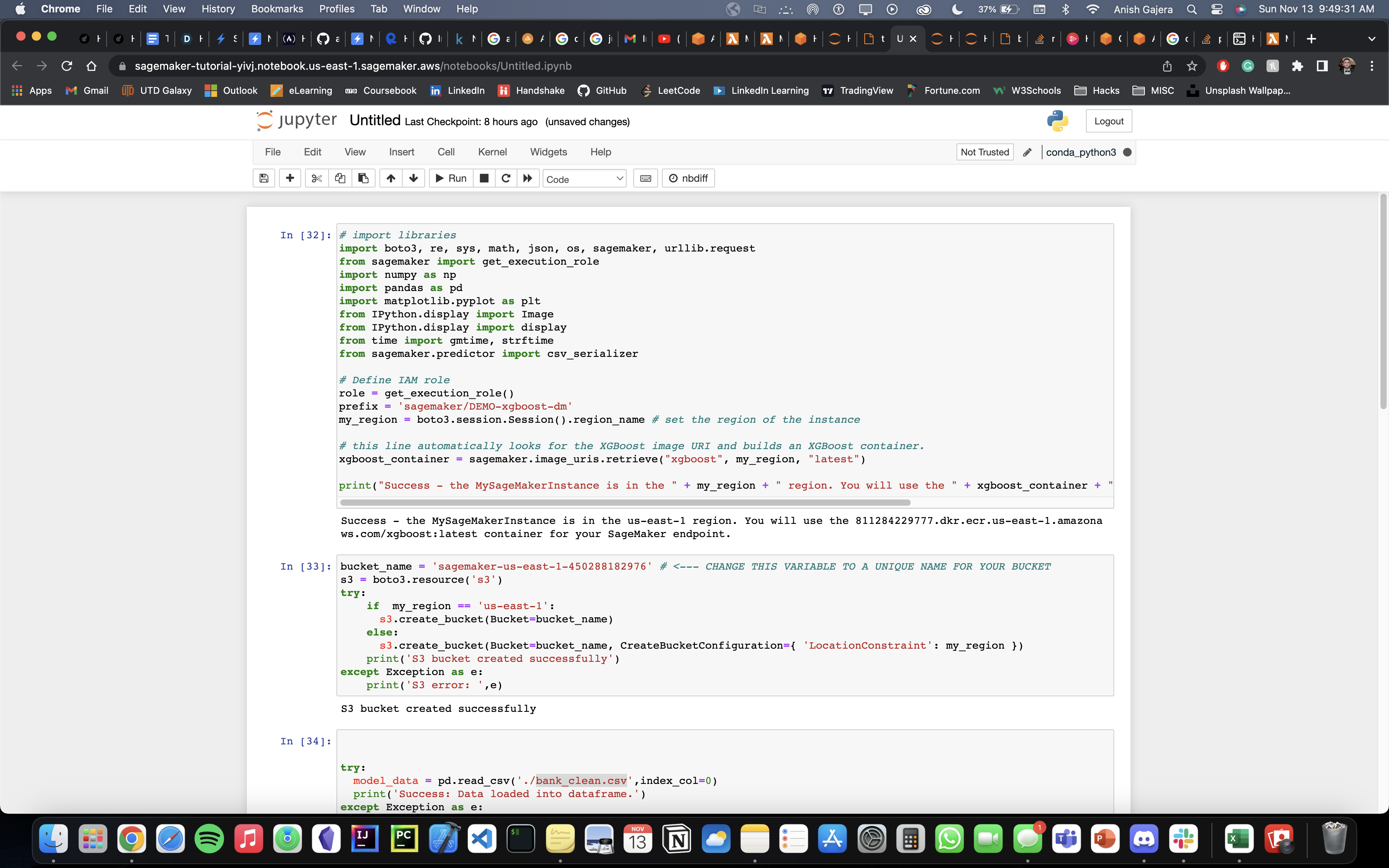Move selected cell up arrow
This screenshot has height=868, width=1389.
pos(391,179)
